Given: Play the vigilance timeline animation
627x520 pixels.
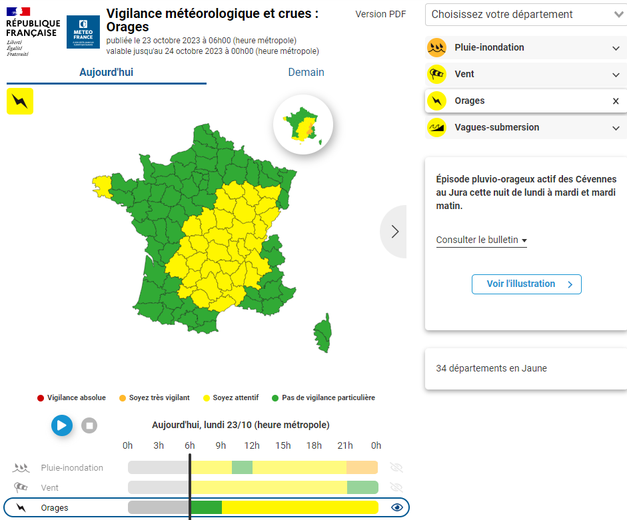Looking at the screenshot, I should click(x=62, y=425).
